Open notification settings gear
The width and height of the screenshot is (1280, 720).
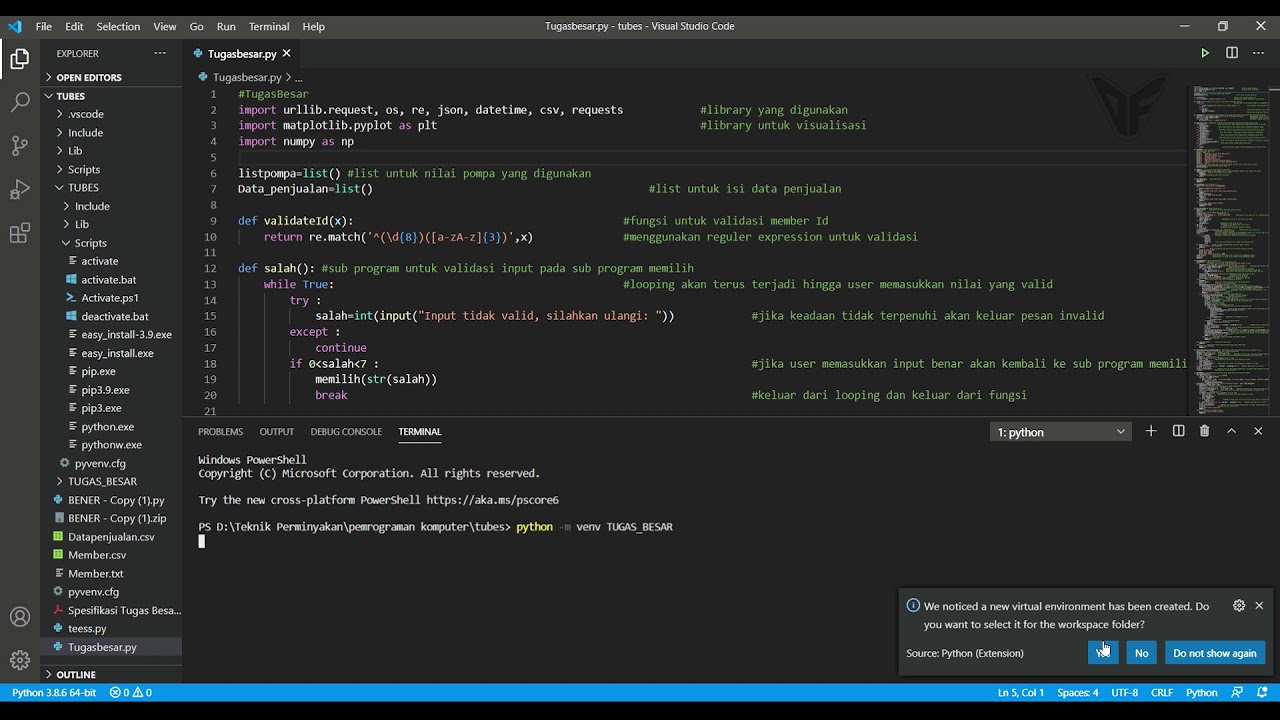point(1239,605)
